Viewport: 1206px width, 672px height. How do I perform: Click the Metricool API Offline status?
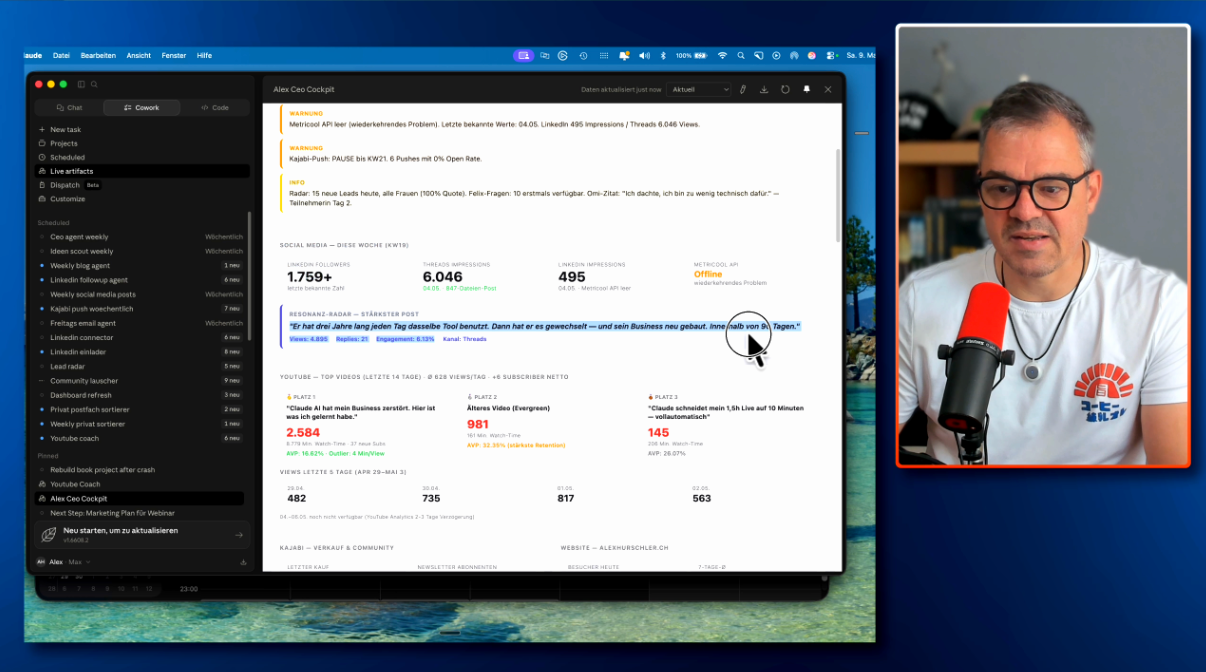point(708,274)
